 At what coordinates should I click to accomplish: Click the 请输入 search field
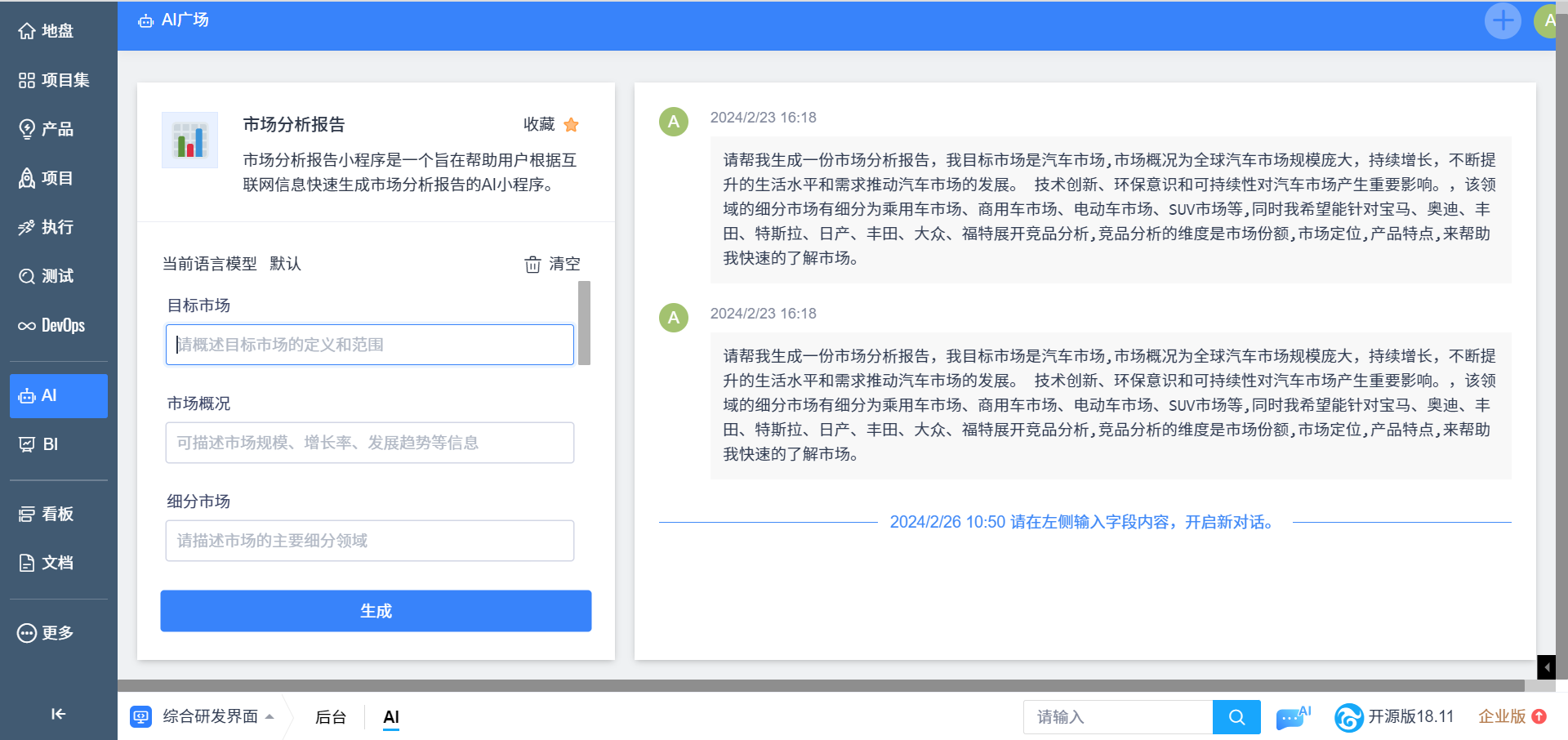click(x=1118, y=717)
